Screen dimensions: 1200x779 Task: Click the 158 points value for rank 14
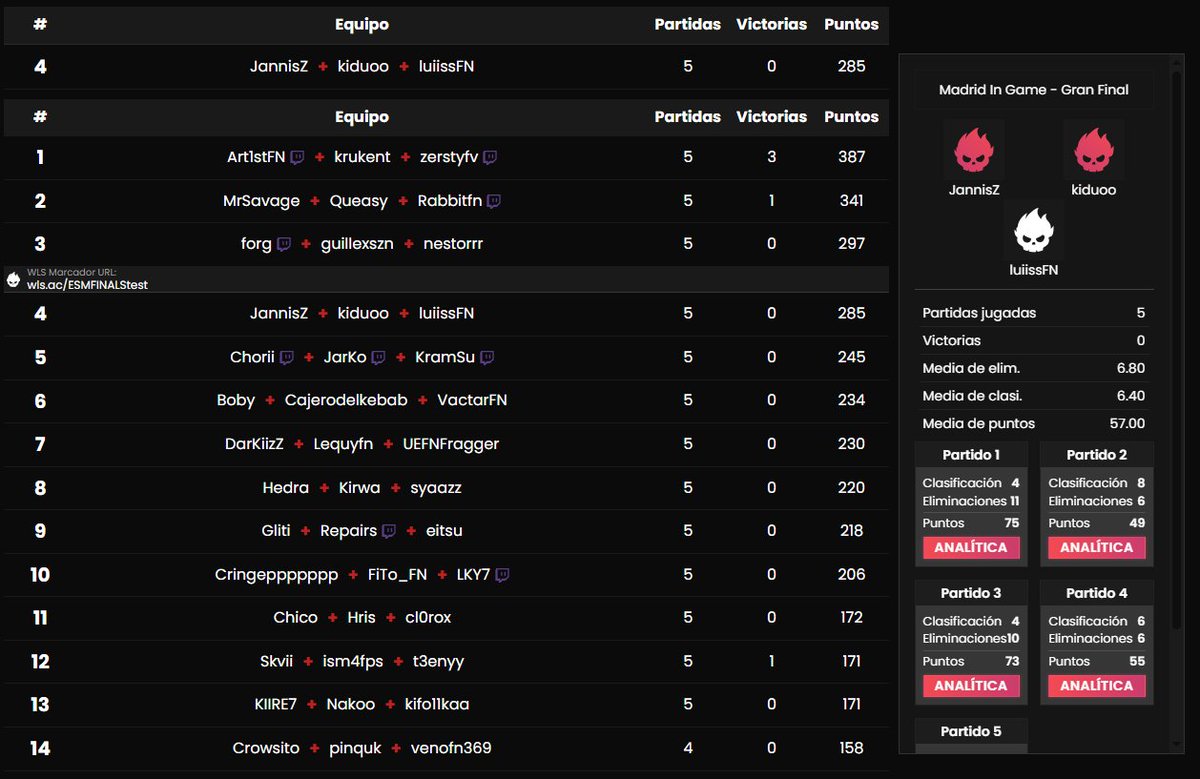point(852,749)
